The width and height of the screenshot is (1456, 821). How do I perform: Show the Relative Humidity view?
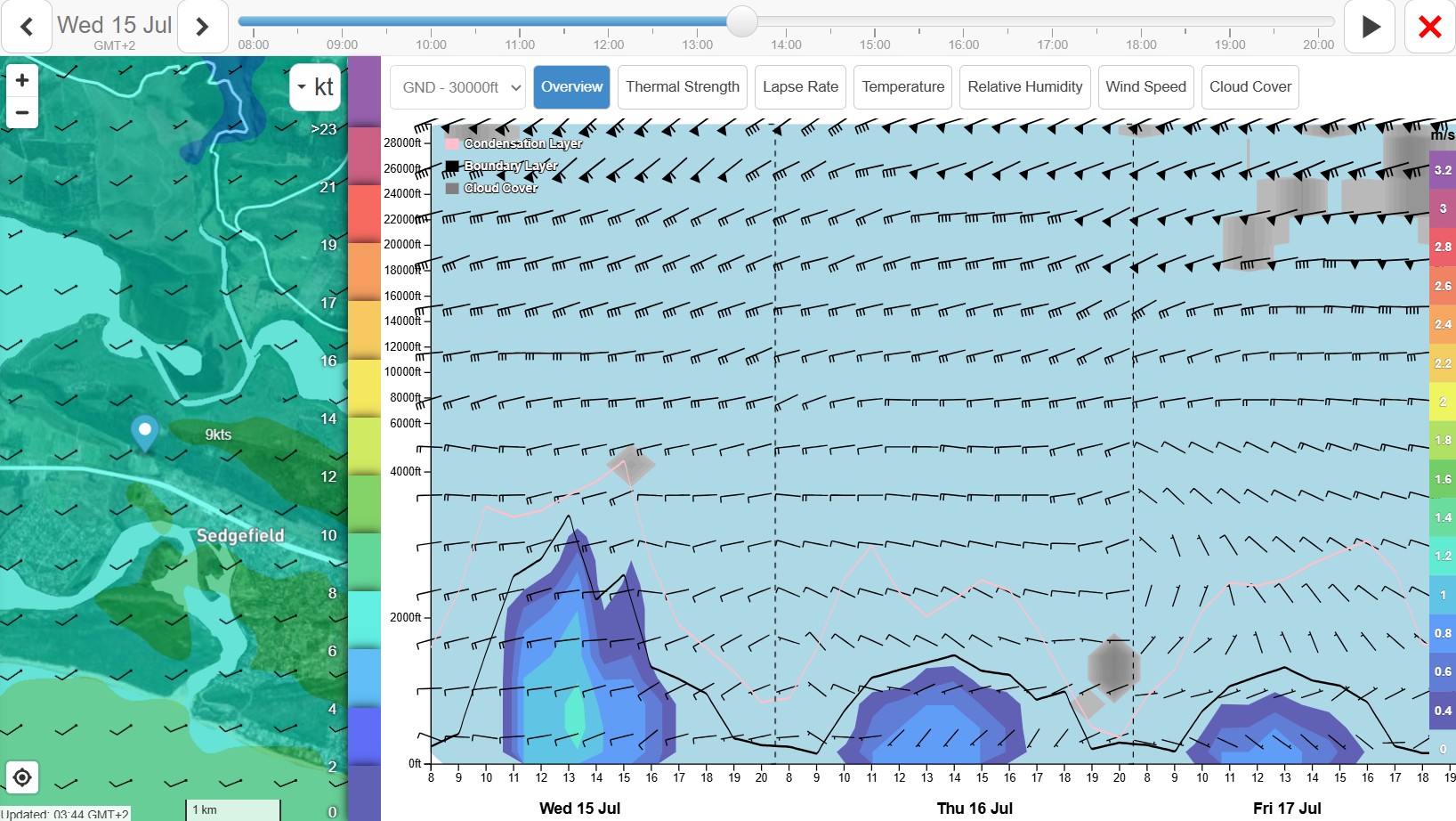click(1025, 87)
